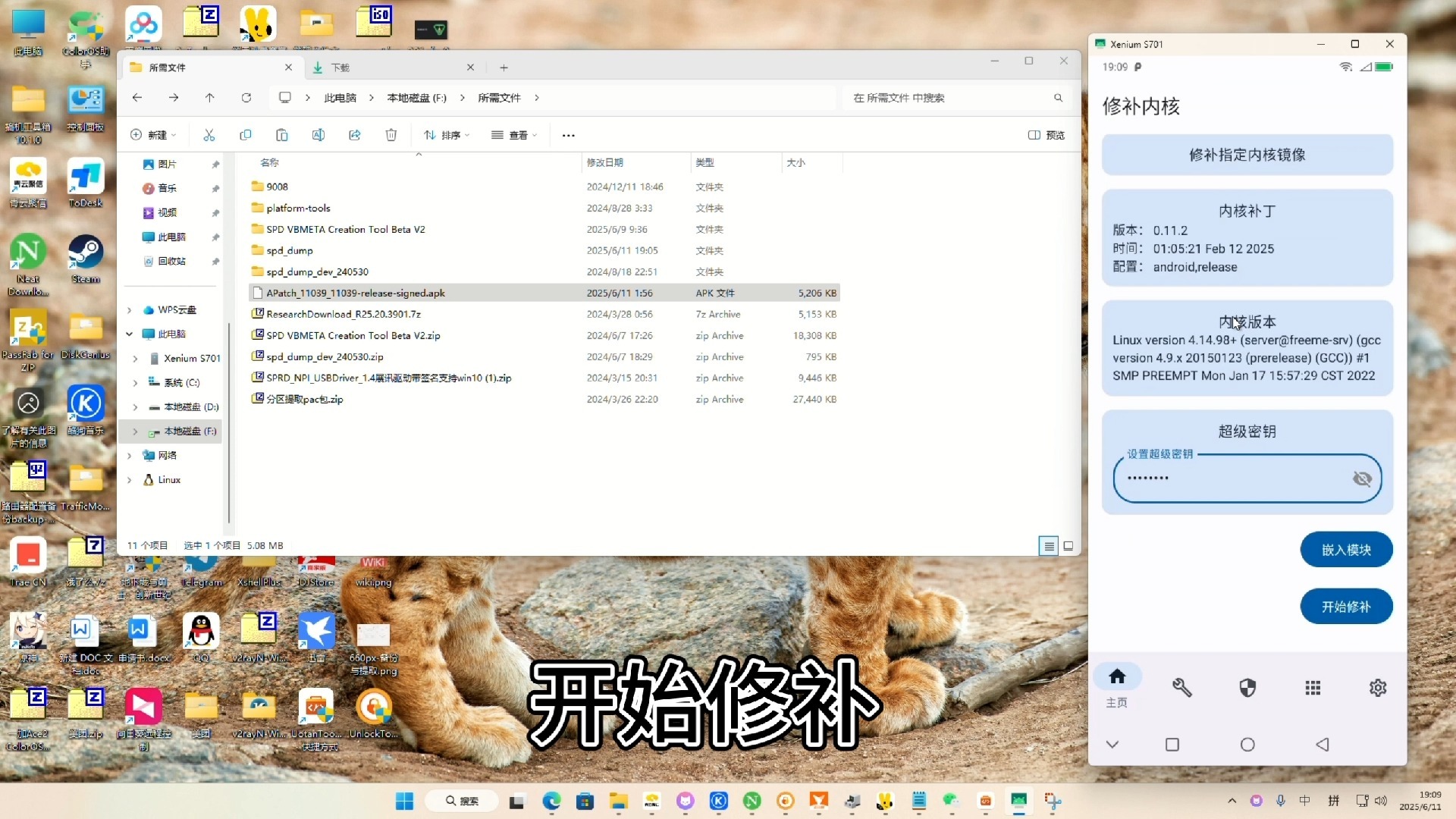Open Microsoft Edge from the taskbar
The height and width of the screenshot is (819, 1456).
click(x=551, y=801)
